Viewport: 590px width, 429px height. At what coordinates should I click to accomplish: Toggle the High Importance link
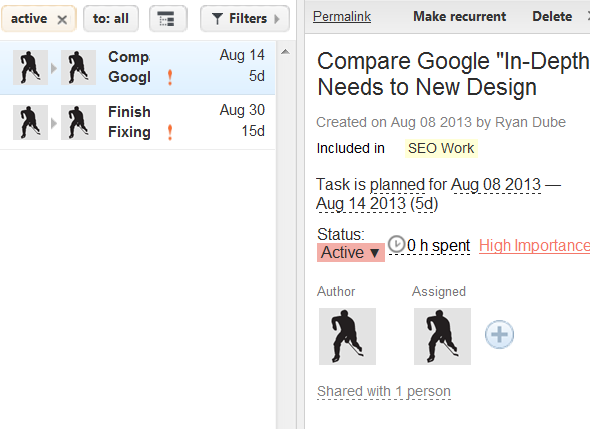click(534, 246)
